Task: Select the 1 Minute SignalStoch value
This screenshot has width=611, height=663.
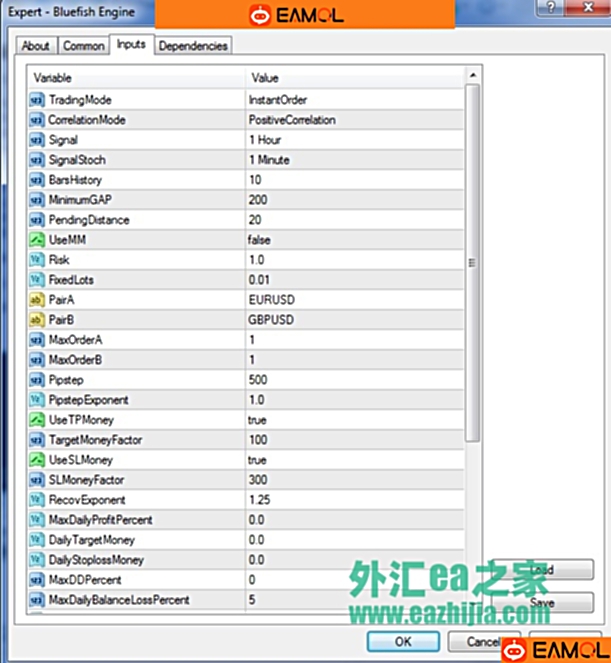Action: [269, 160]
